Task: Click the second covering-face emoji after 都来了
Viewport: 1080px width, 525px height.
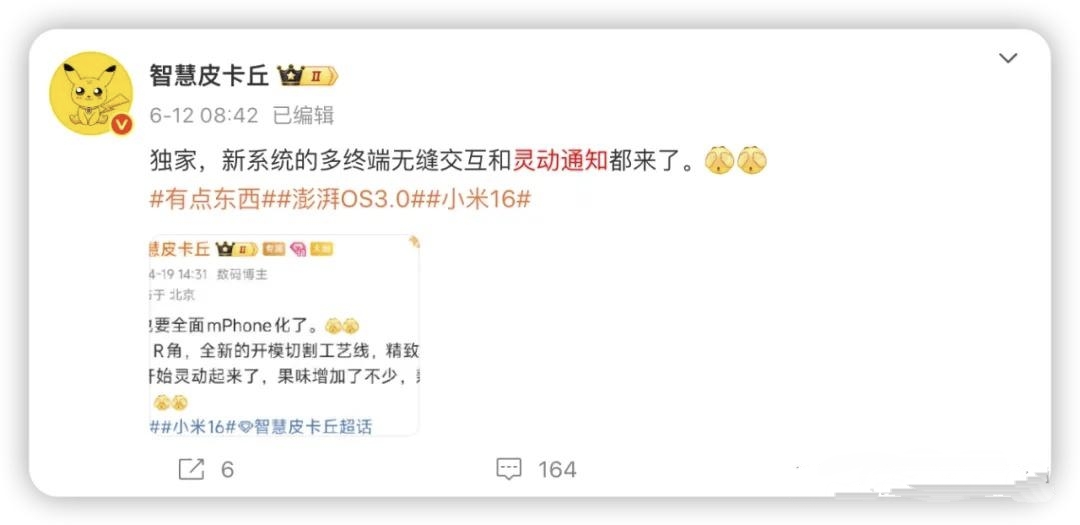Action: (751, 161)
